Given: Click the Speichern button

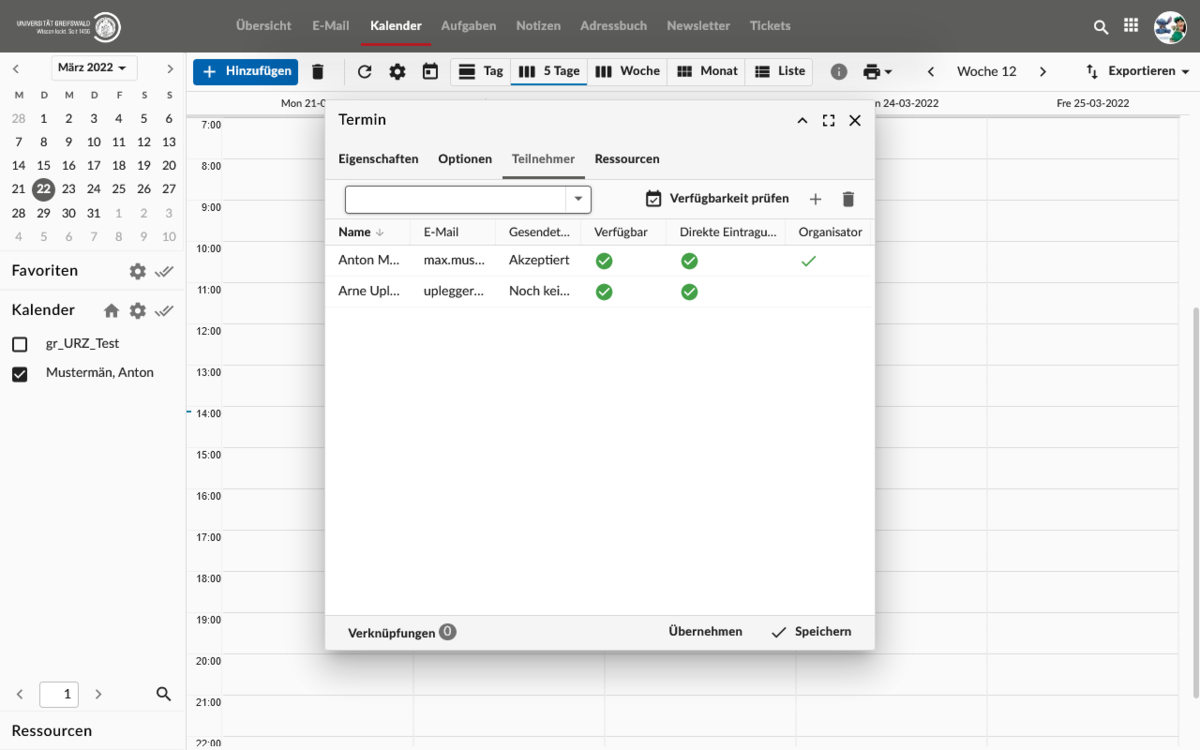Looking at the screenshot, I should 811,632.
